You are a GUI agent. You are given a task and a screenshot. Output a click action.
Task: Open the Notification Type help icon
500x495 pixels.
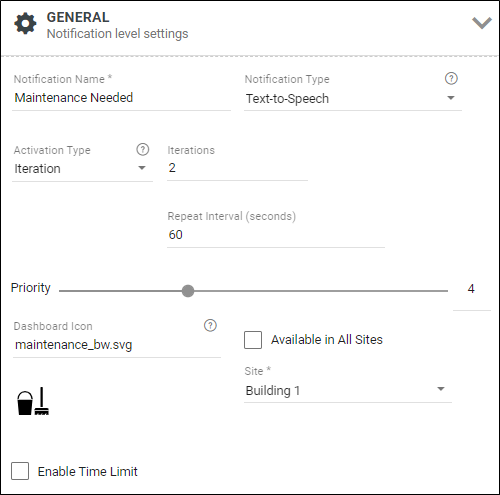(451, 79)
